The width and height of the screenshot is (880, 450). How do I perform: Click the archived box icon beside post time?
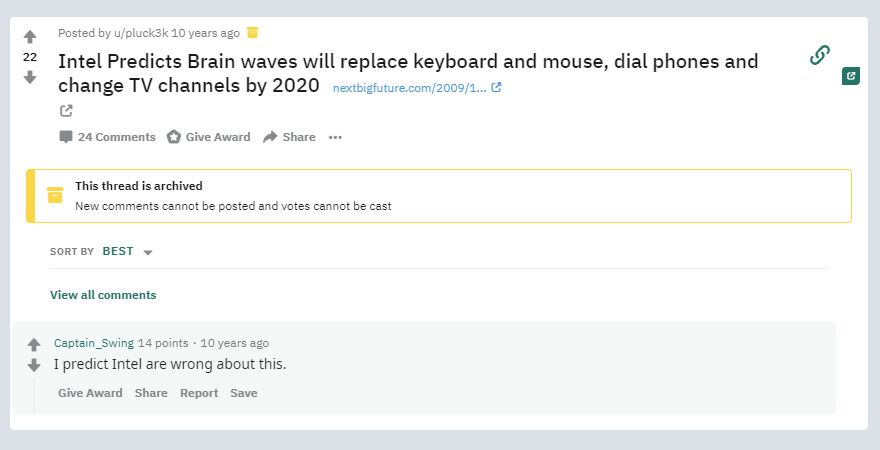coord(253,32)
